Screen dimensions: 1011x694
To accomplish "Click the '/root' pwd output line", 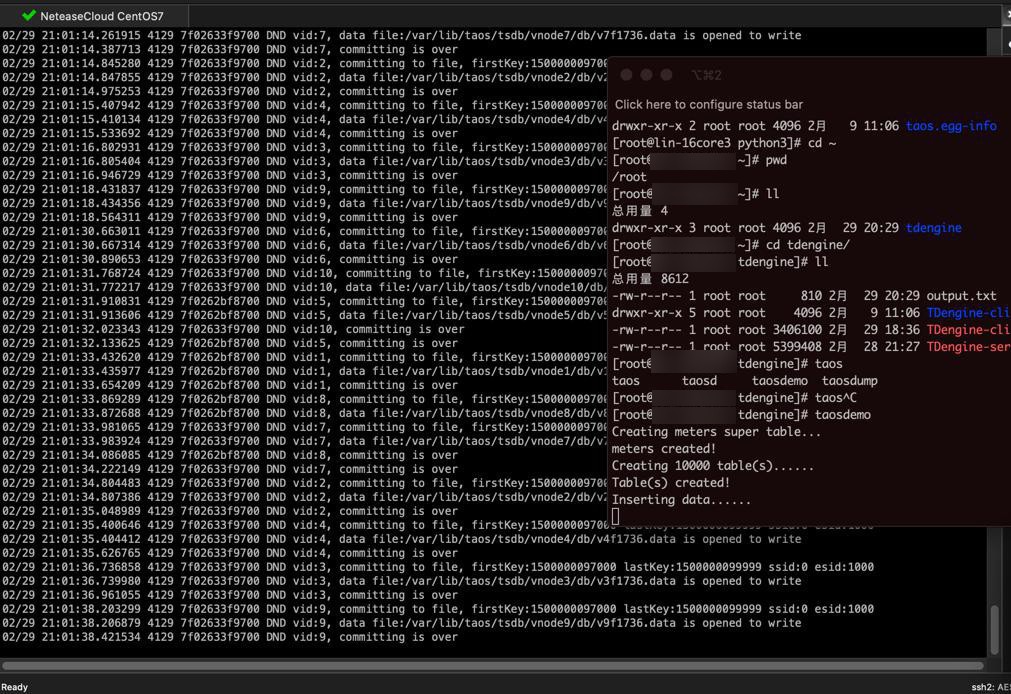I will coord(629,177).
